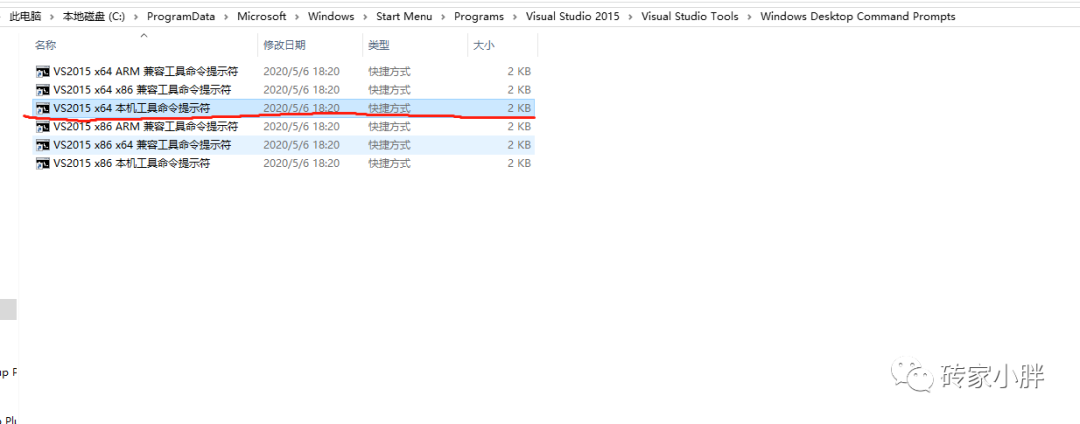The width and height of the screenshot is (1080, 424).
Task: Expand breadcrumb arrow after Windows
Action: click(x=366, y=16)
